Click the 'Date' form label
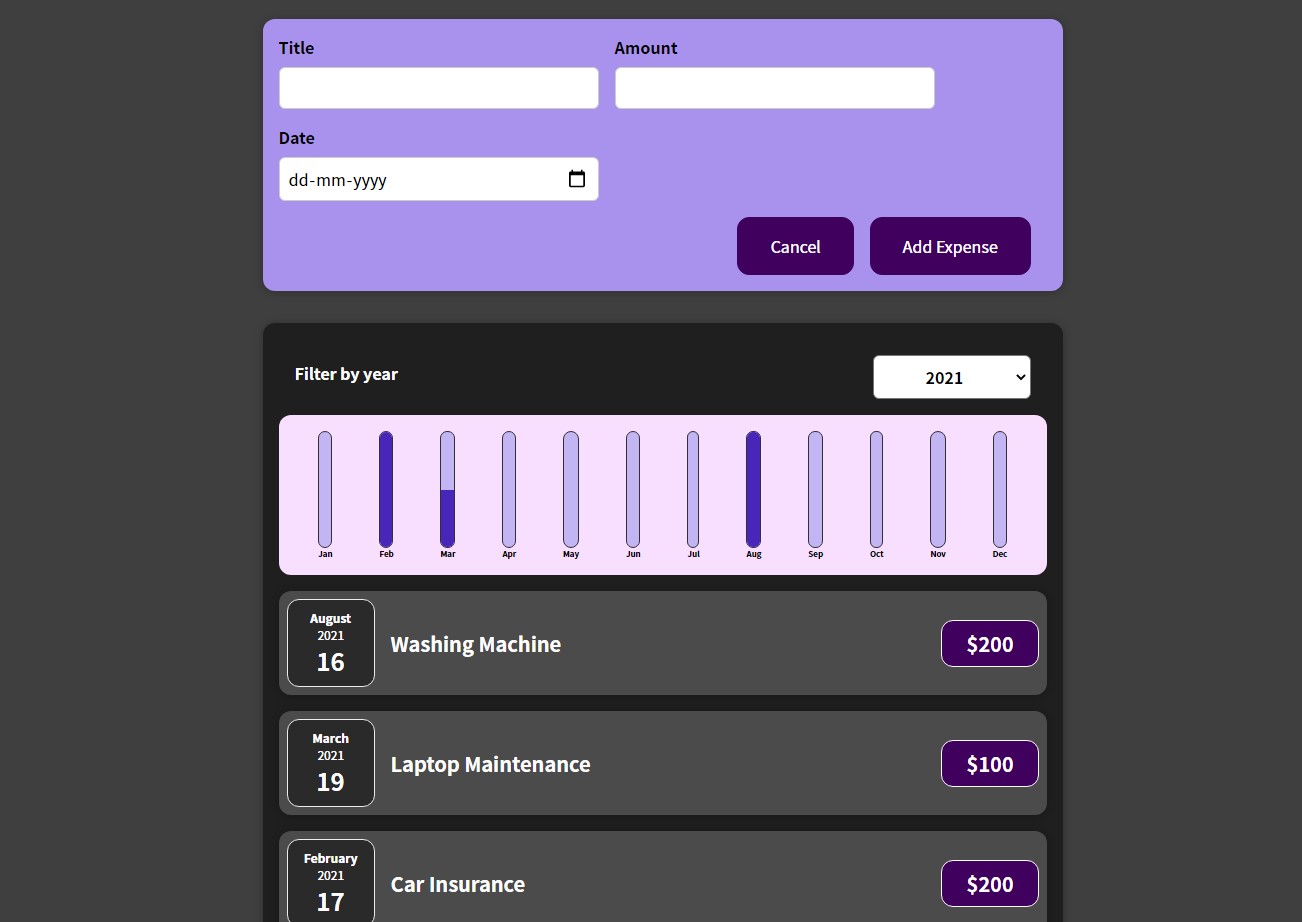 click(297, 138)
